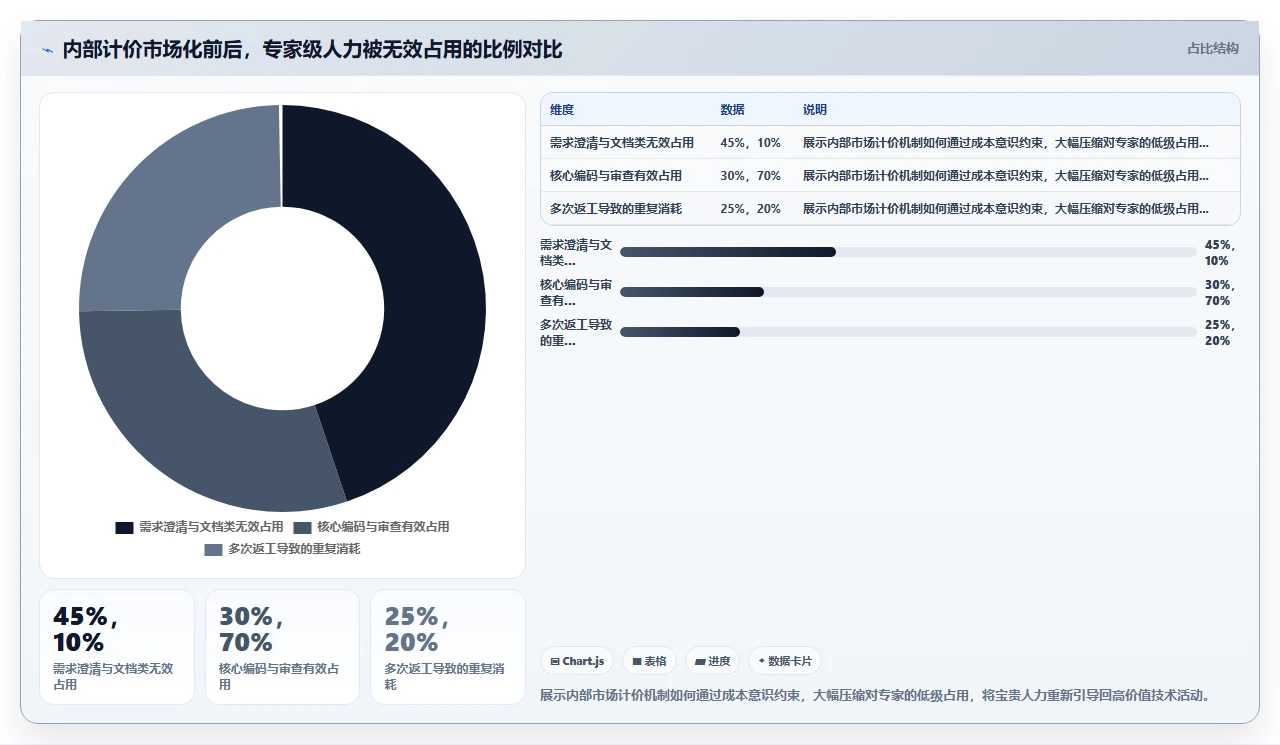Click table cell value 30%, 70%

pos(750,176)
